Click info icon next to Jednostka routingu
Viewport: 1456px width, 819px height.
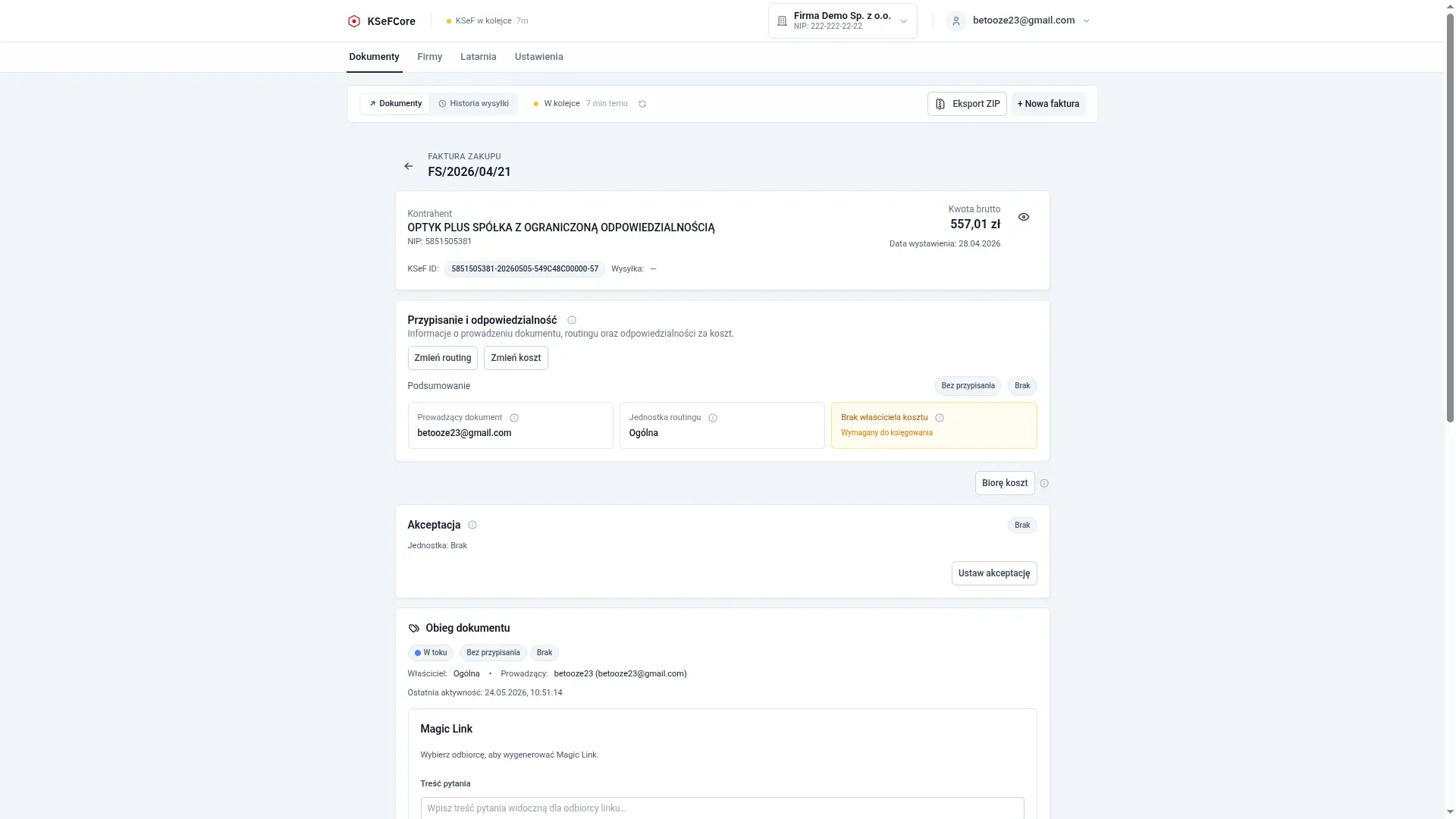pyautogui.click(x=713, y=418)
